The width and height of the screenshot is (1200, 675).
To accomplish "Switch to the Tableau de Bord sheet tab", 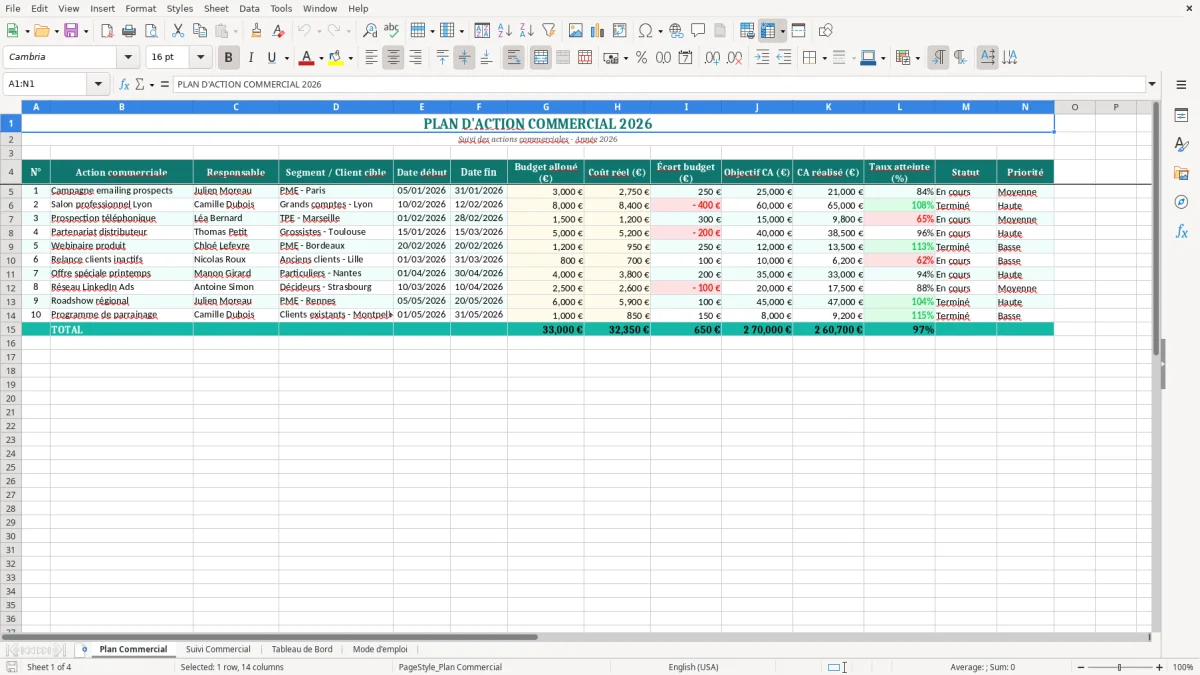I will pyautogui.click(x=302, y=649).
